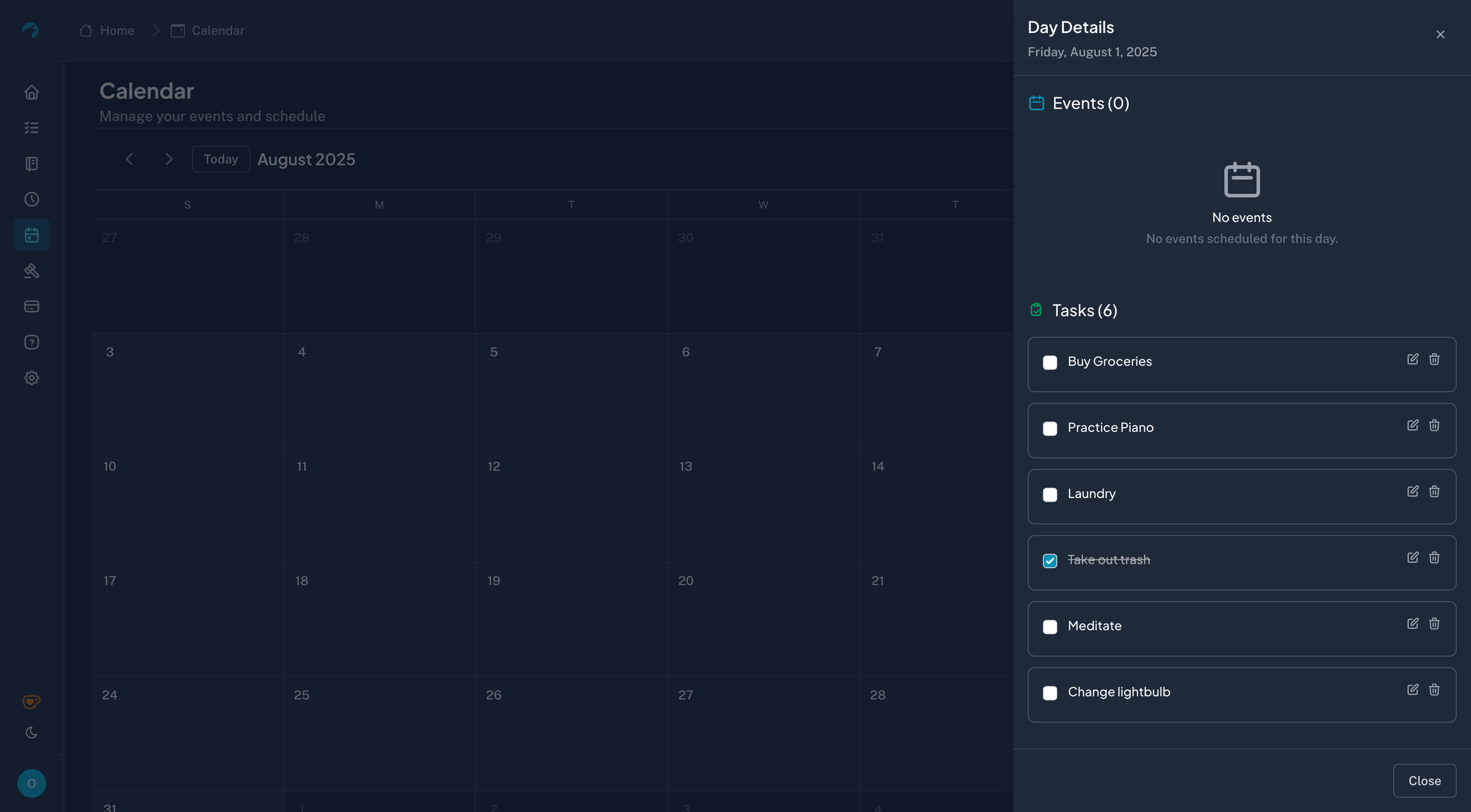Image resolution: width=1471 pixels, height=812 pixels.
Task: Check the Buy Groceries checkbox
Action: tap(1050, 362)
